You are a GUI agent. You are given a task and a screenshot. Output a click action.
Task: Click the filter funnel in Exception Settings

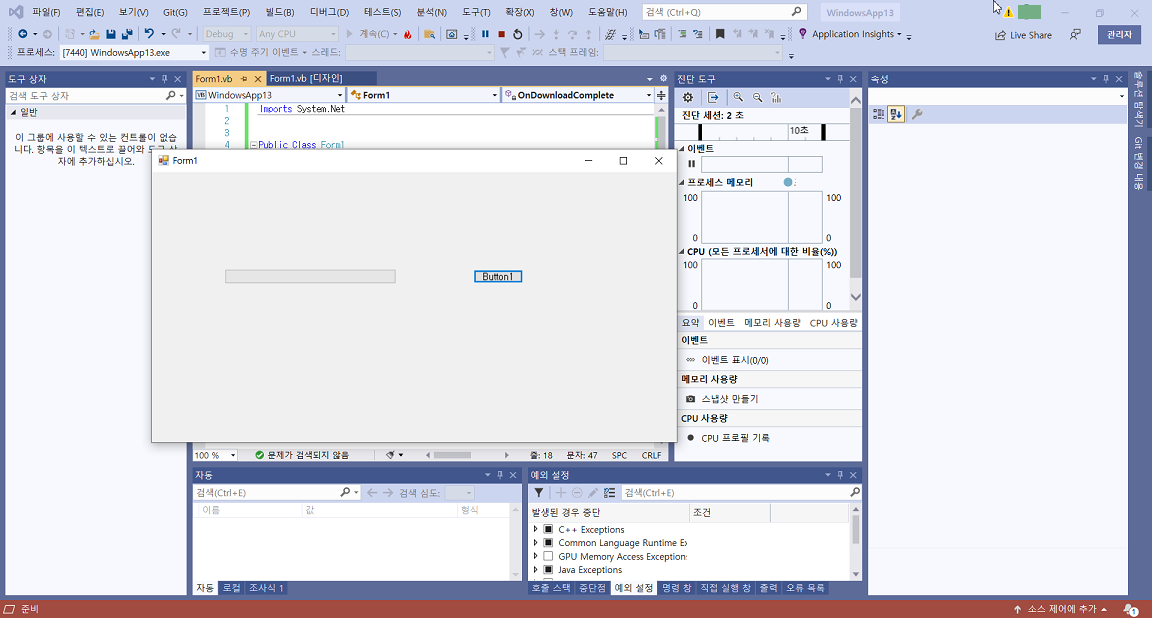click(539, 492)
